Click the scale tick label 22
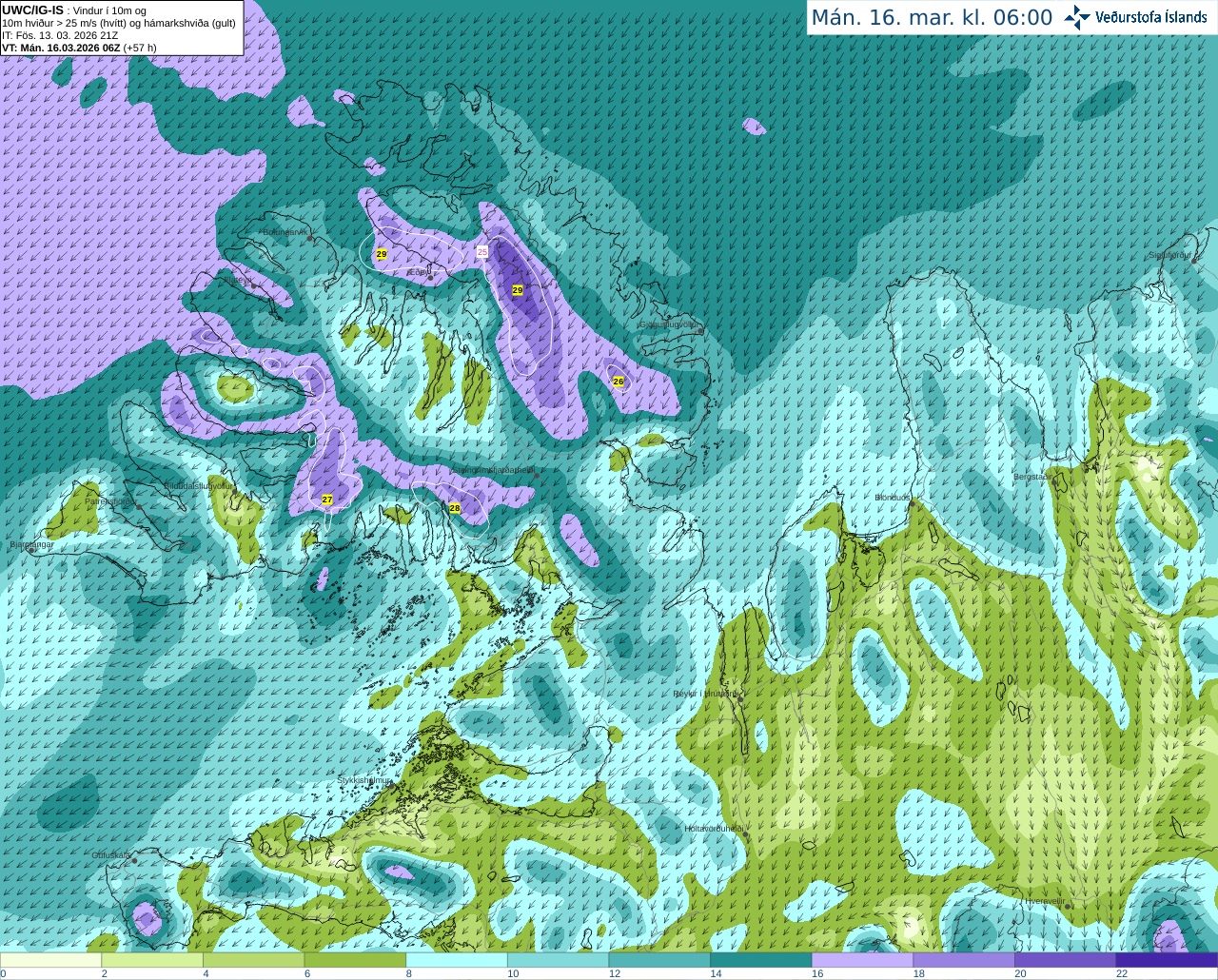 click(x=1122, y=973)
